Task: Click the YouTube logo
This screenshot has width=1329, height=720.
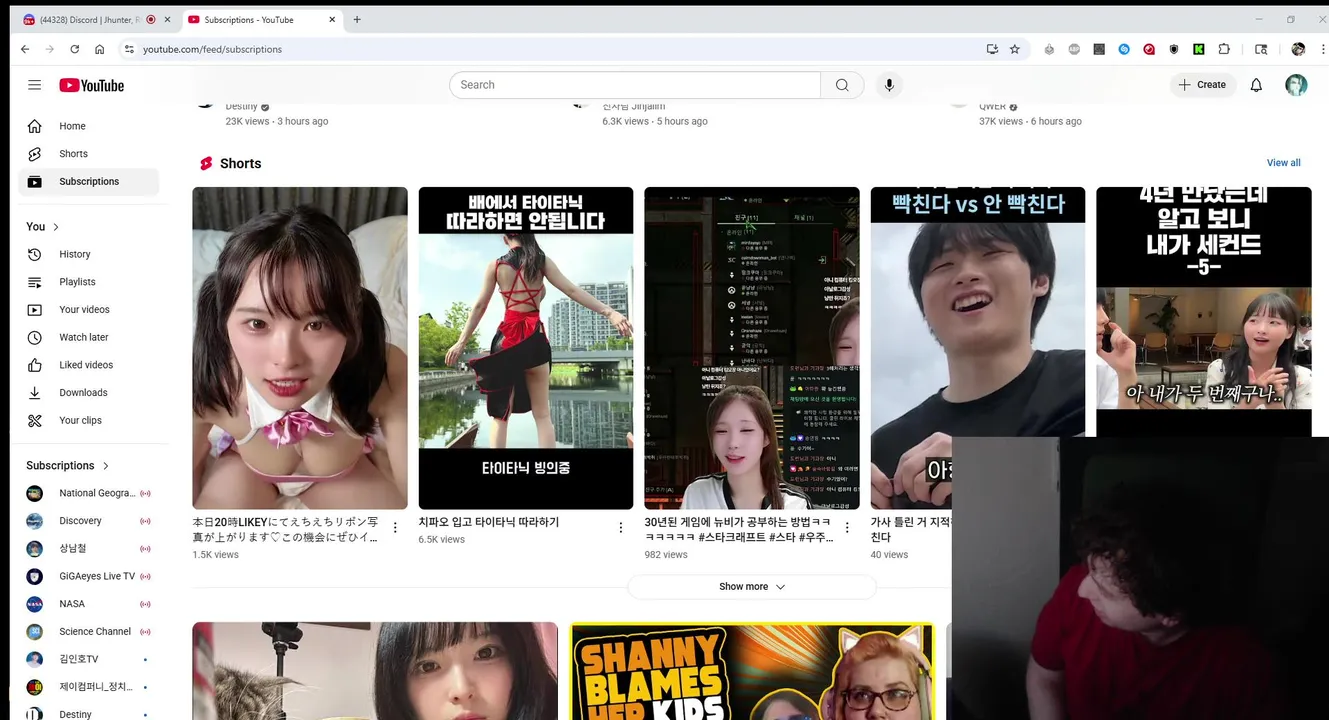Action: click(x=91, y=85)
